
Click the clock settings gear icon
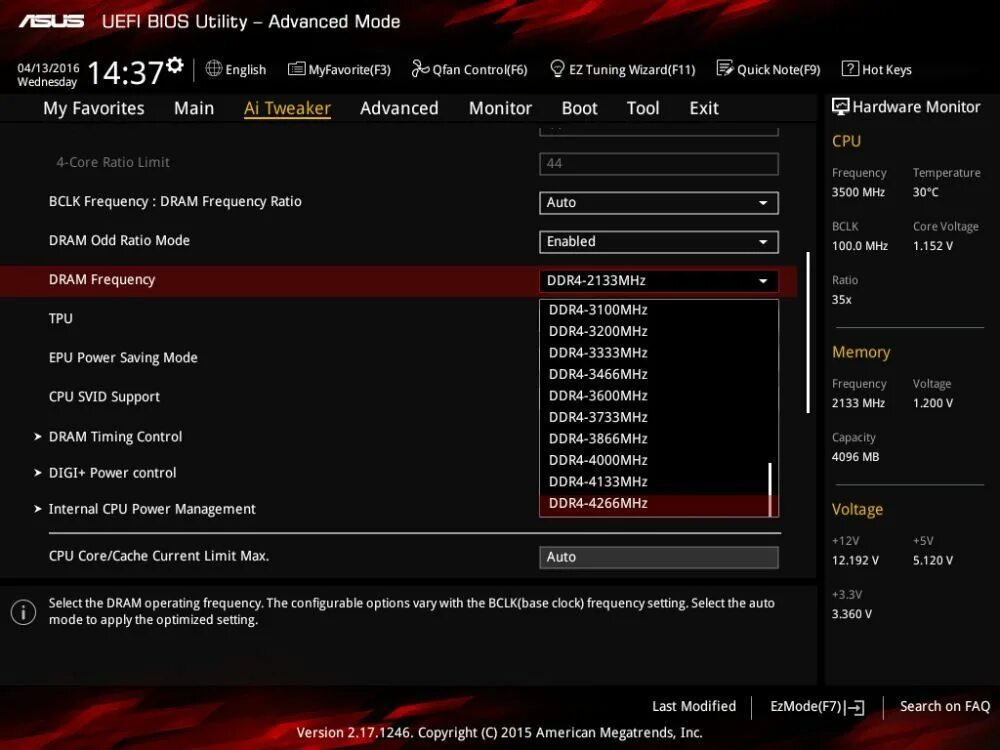[x=175, y=64]
